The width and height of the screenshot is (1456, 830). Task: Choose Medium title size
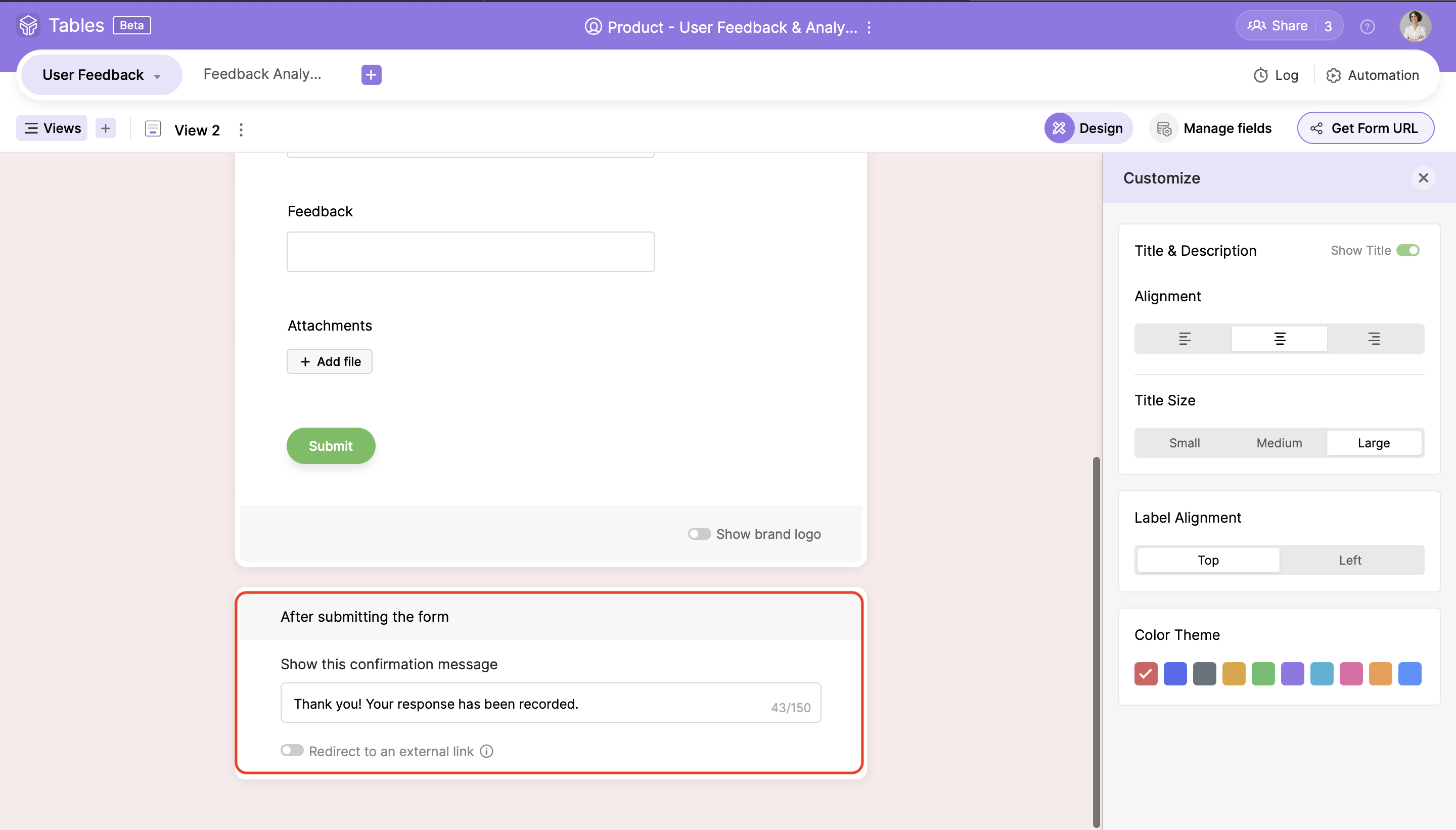pos(1279,443)
